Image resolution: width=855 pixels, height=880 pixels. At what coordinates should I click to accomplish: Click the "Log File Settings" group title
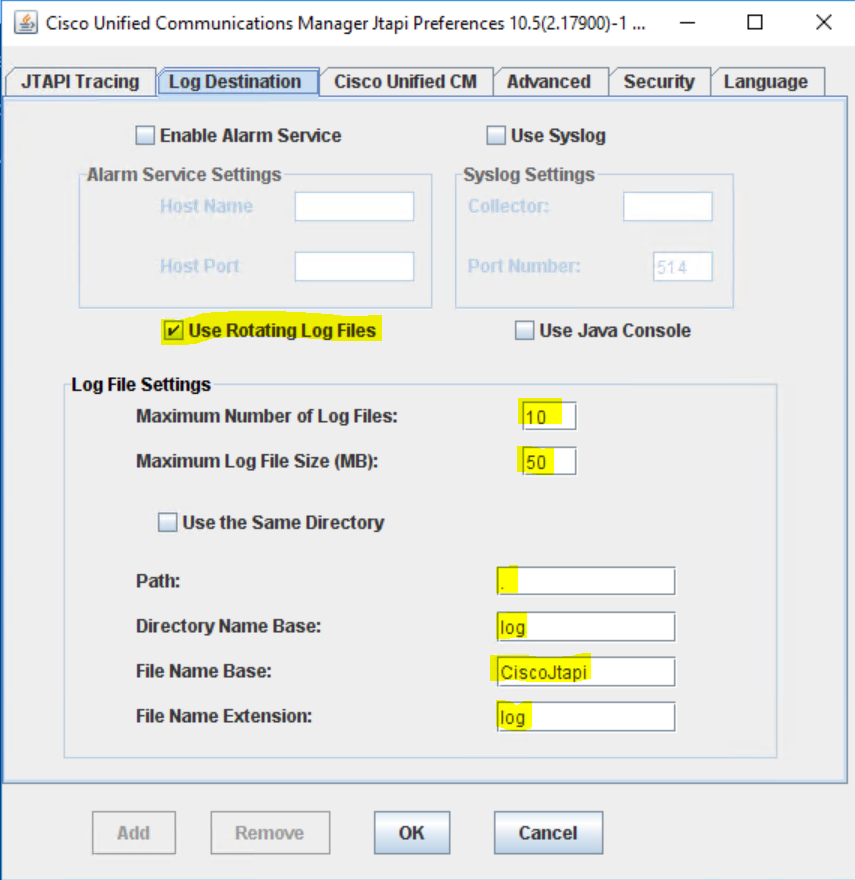click(141, 385)
